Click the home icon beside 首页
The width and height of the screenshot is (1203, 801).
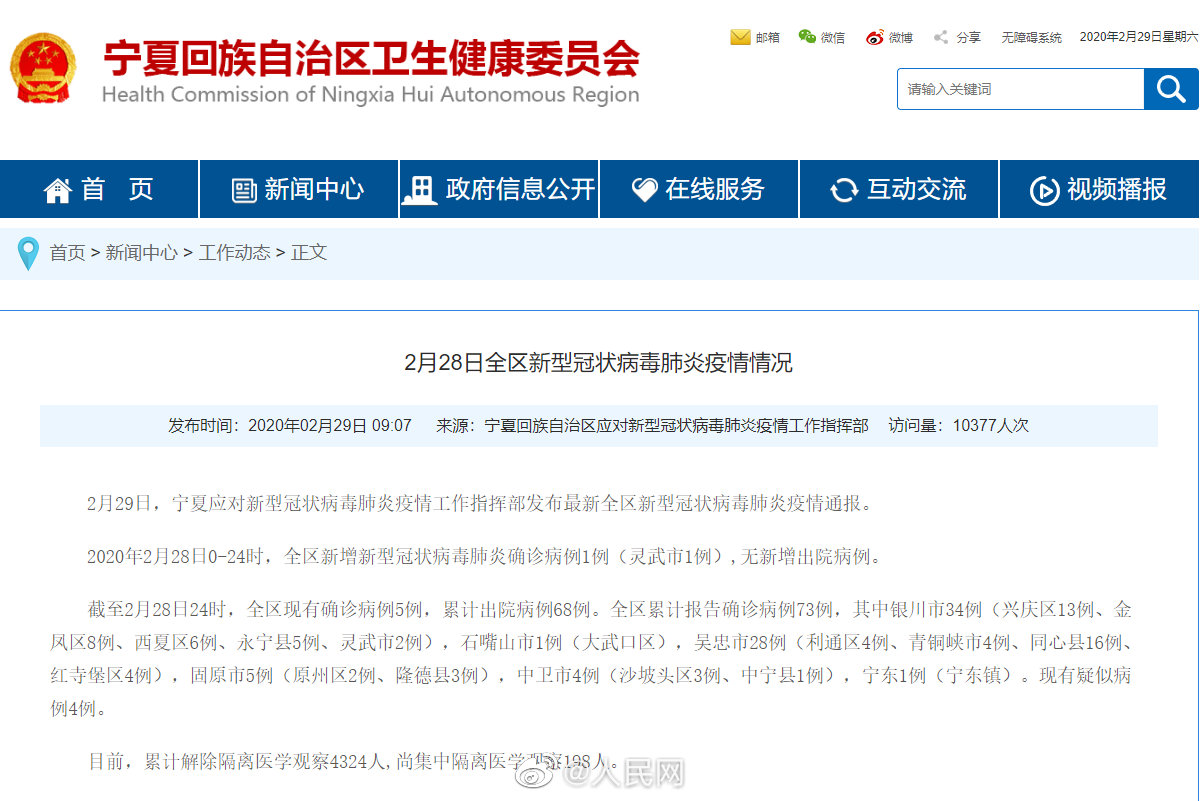[x=58, y=190]
